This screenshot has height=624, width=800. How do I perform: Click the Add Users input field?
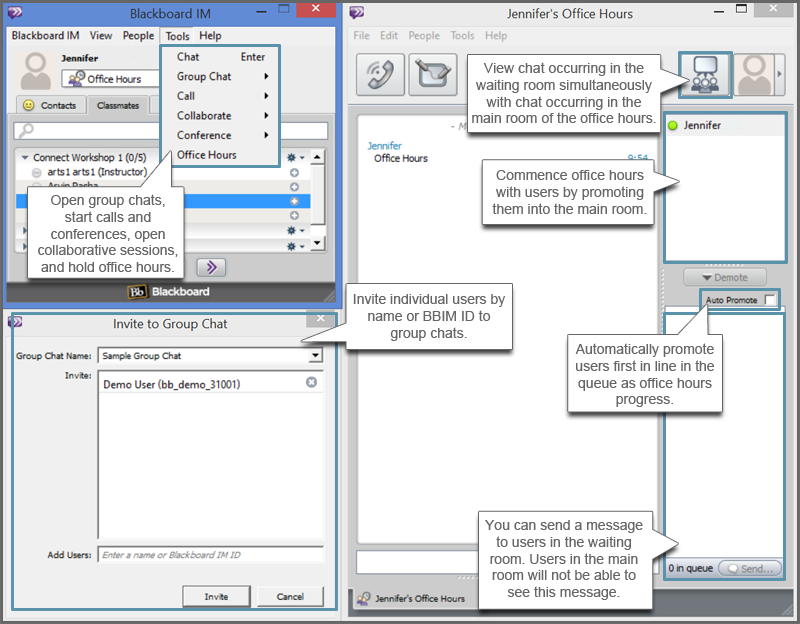[x=210, y=555]
